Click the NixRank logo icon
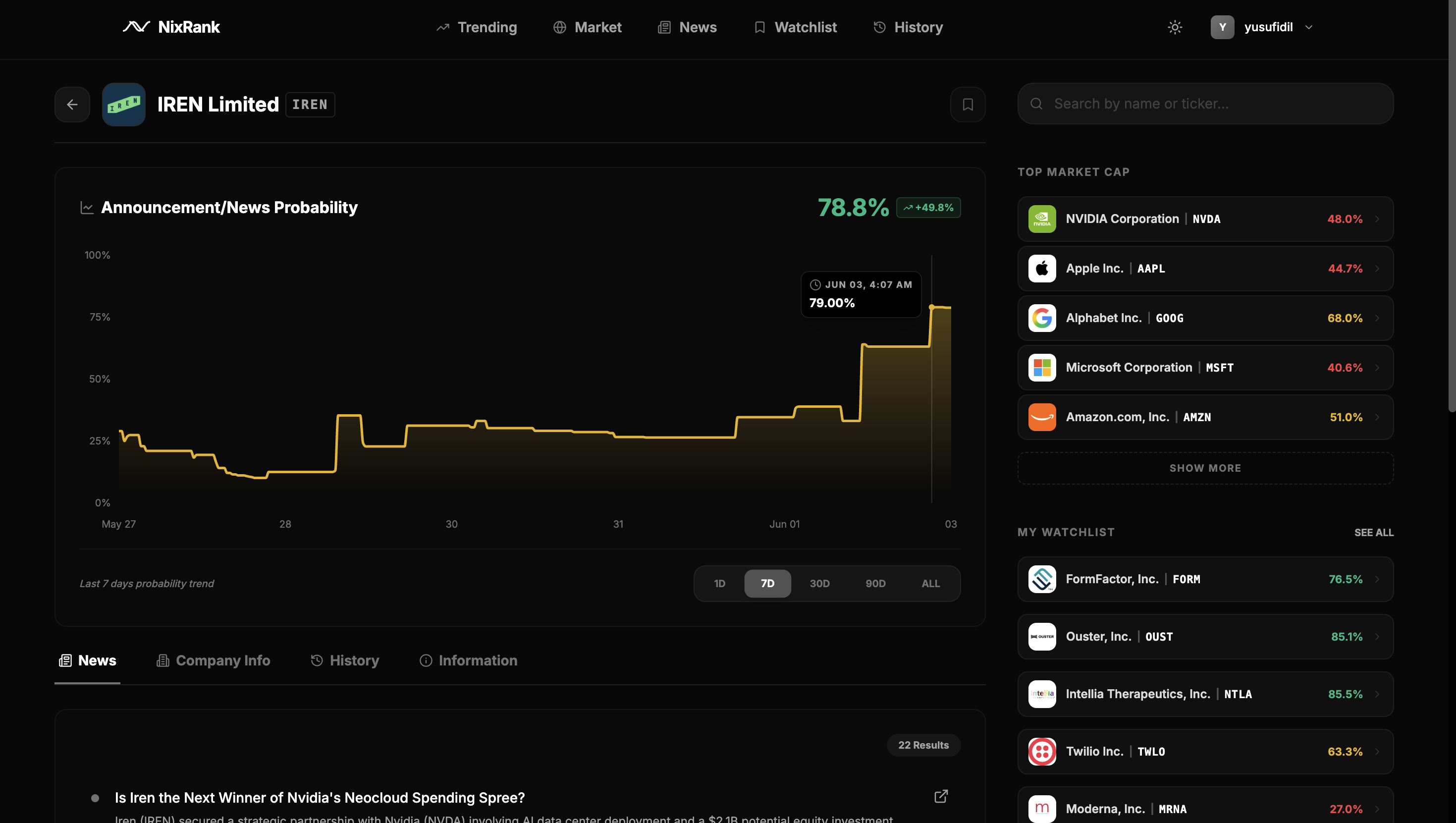Viewport: 1456px width, 823px height. [136, 27]
